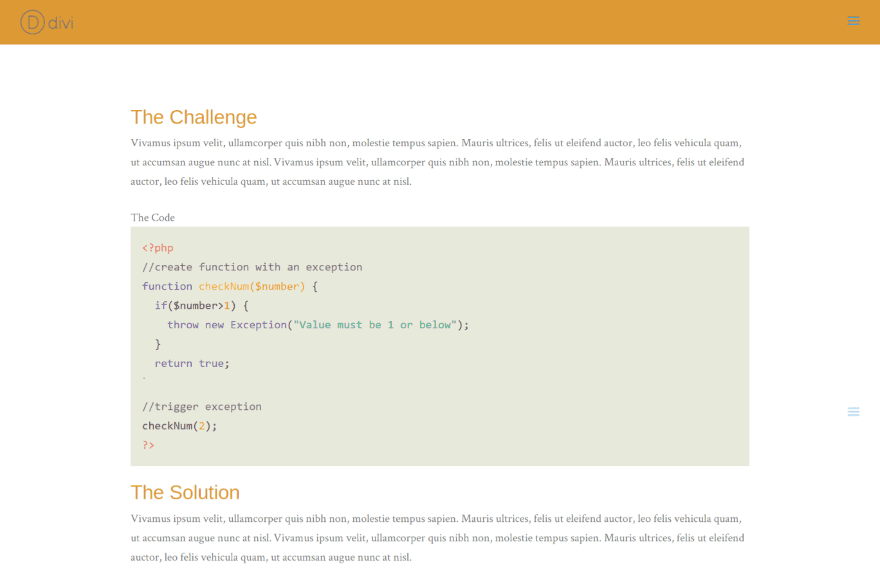The image size is (880, 578).
Task: Click the paragraph text under The Solution
Action: coord(437,537)
